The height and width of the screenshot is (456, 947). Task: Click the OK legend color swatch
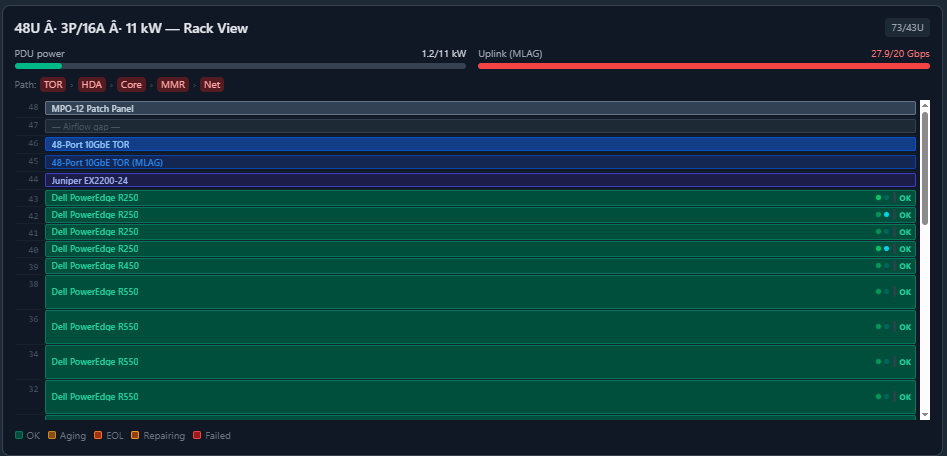click(19, 435)
